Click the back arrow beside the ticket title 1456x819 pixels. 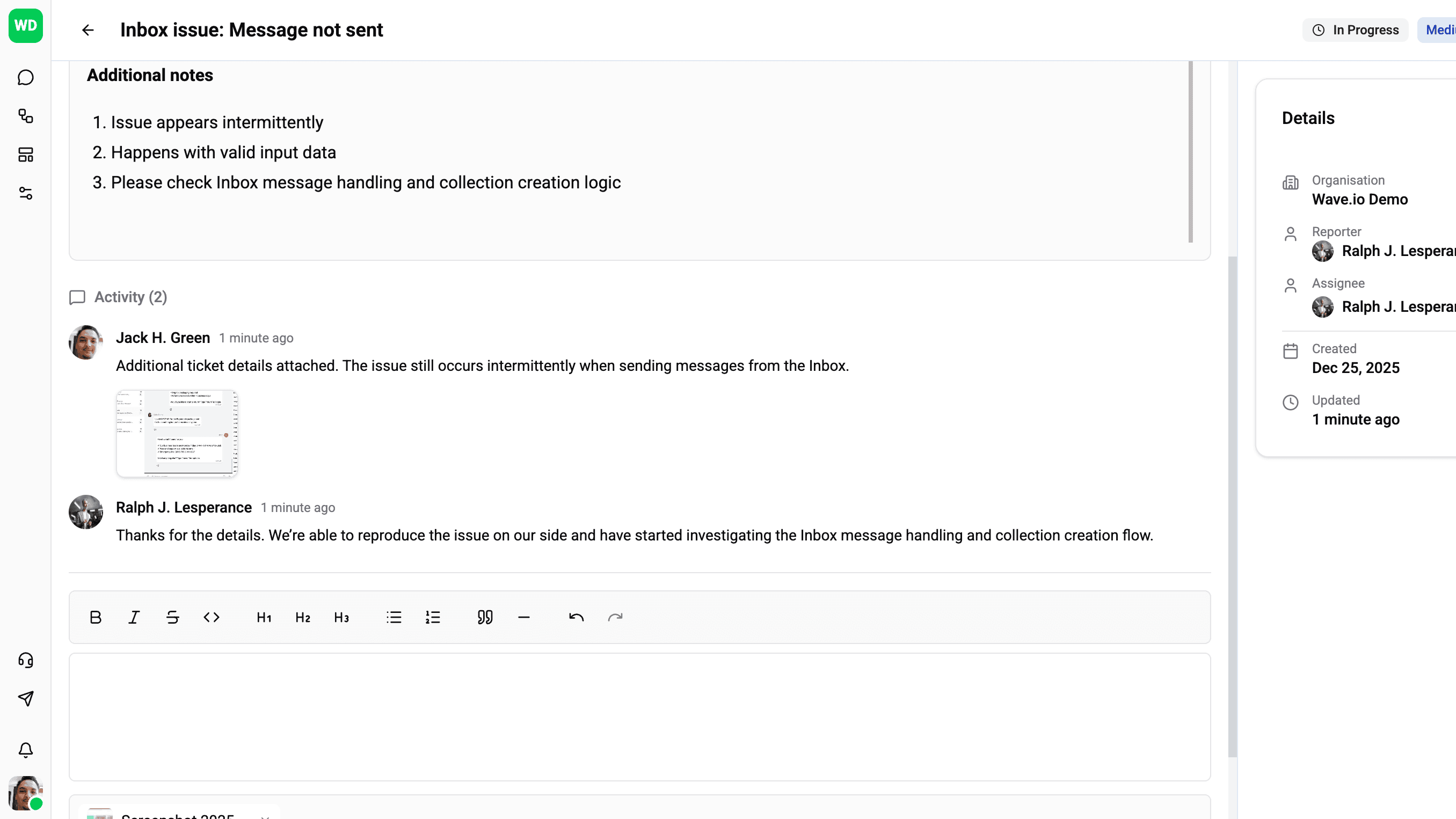tap(88, 30)
